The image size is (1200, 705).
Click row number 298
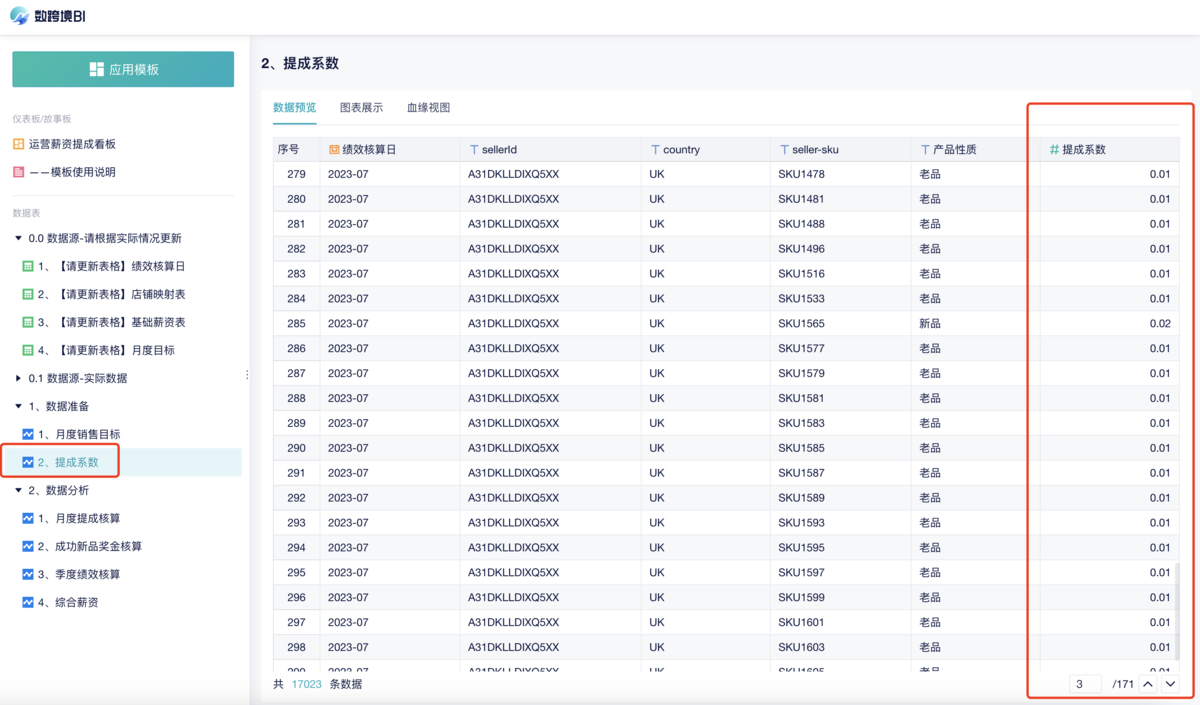point(296,647)
